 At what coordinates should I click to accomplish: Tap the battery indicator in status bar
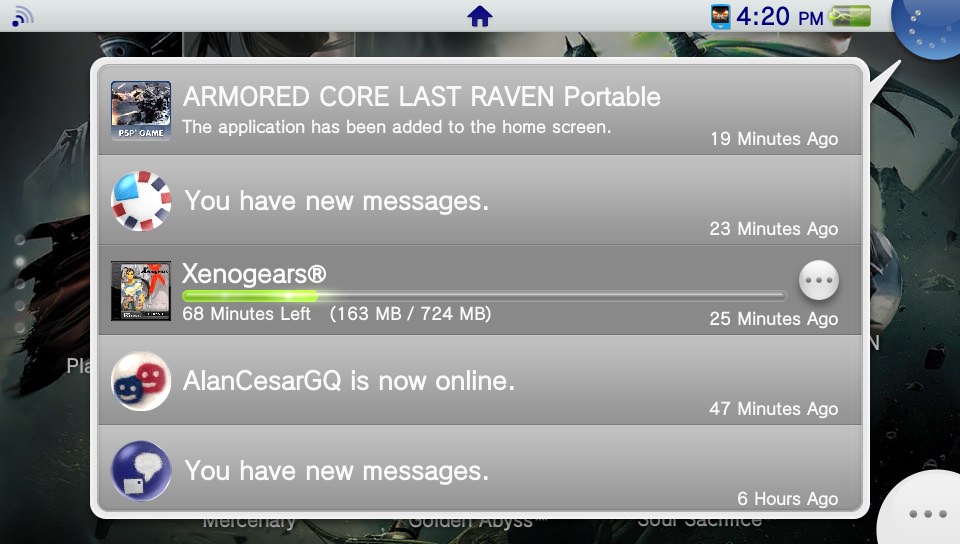pyautogui.click(x=850, y=16)
